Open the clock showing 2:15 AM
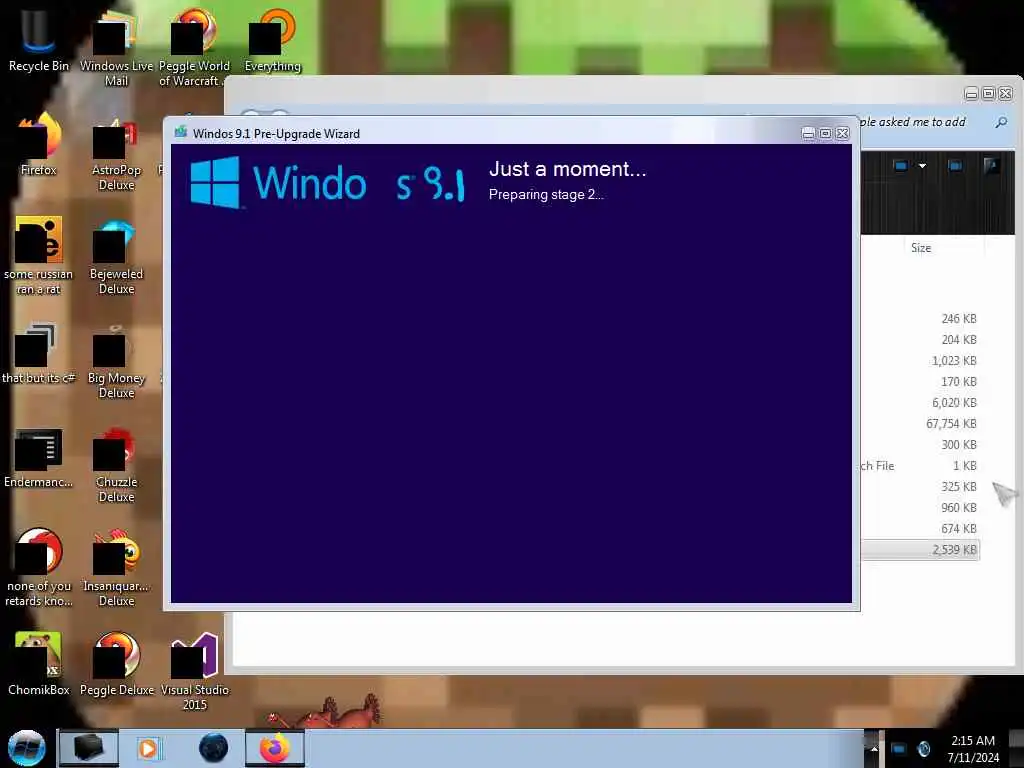 973,749
